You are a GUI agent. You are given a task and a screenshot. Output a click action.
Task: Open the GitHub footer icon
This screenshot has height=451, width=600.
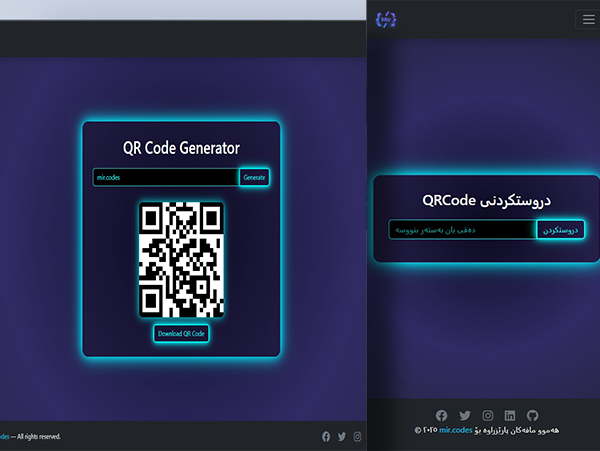(533, 415)
